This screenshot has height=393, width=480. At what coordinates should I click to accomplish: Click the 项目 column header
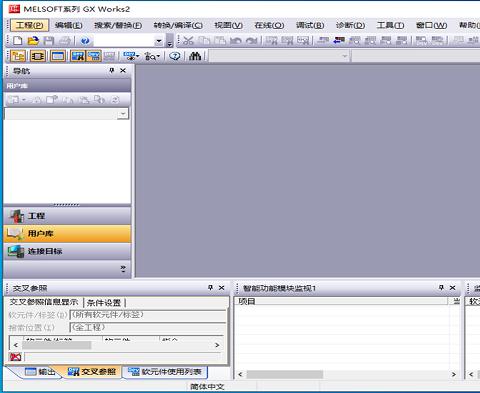click(x=342, y=301)
